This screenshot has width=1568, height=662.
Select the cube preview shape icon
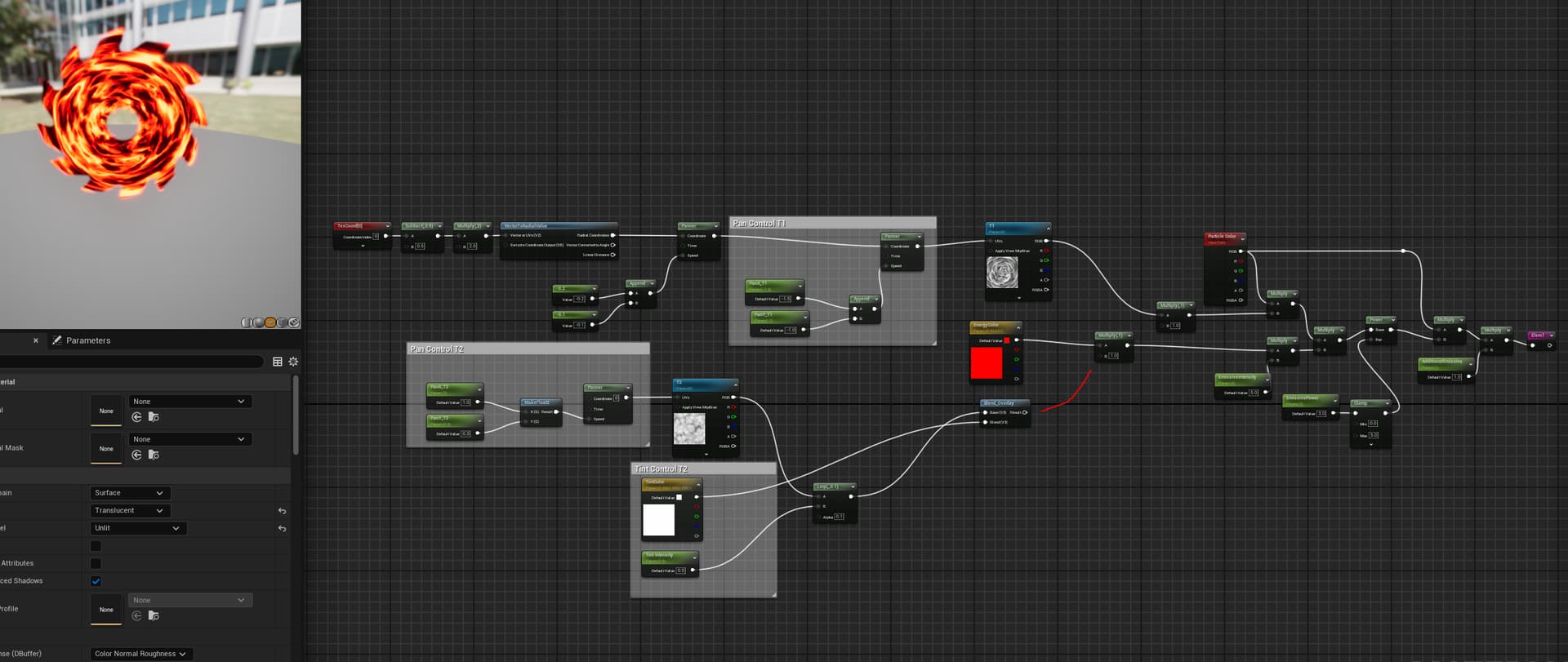pyautogui.click(x=283, y=322)
